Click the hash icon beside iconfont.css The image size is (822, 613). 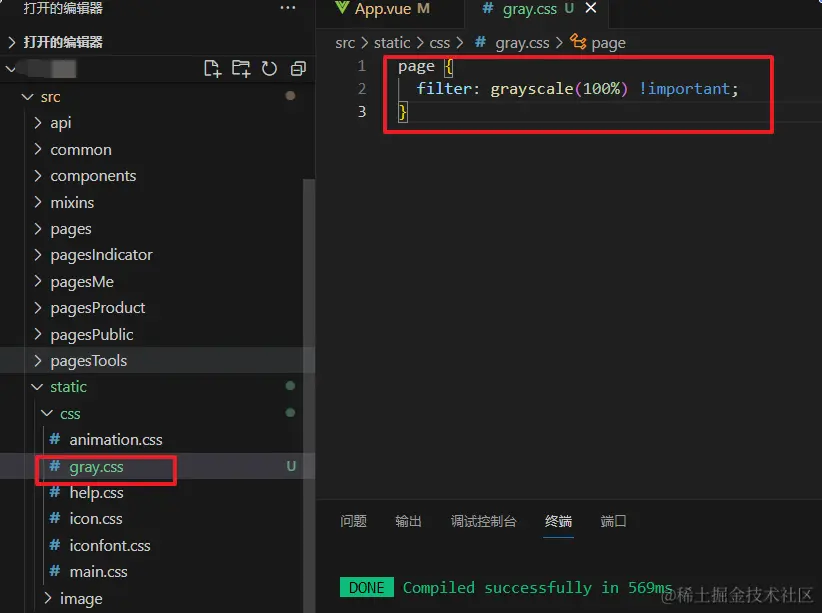click(55, 545)
